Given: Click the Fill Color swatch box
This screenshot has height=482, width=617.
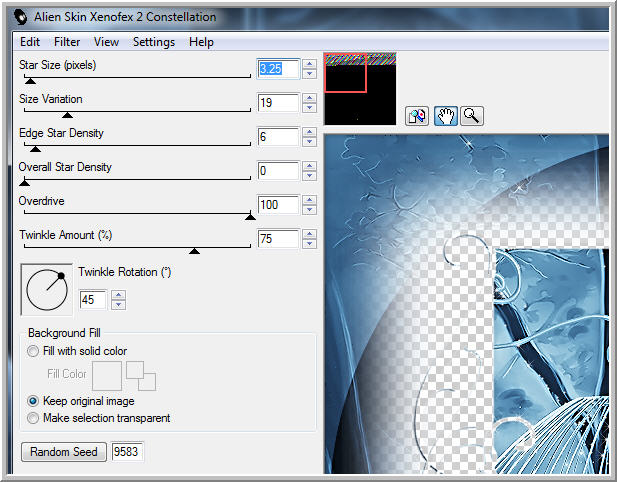Looking at the screenshot, I should (107, 376).
